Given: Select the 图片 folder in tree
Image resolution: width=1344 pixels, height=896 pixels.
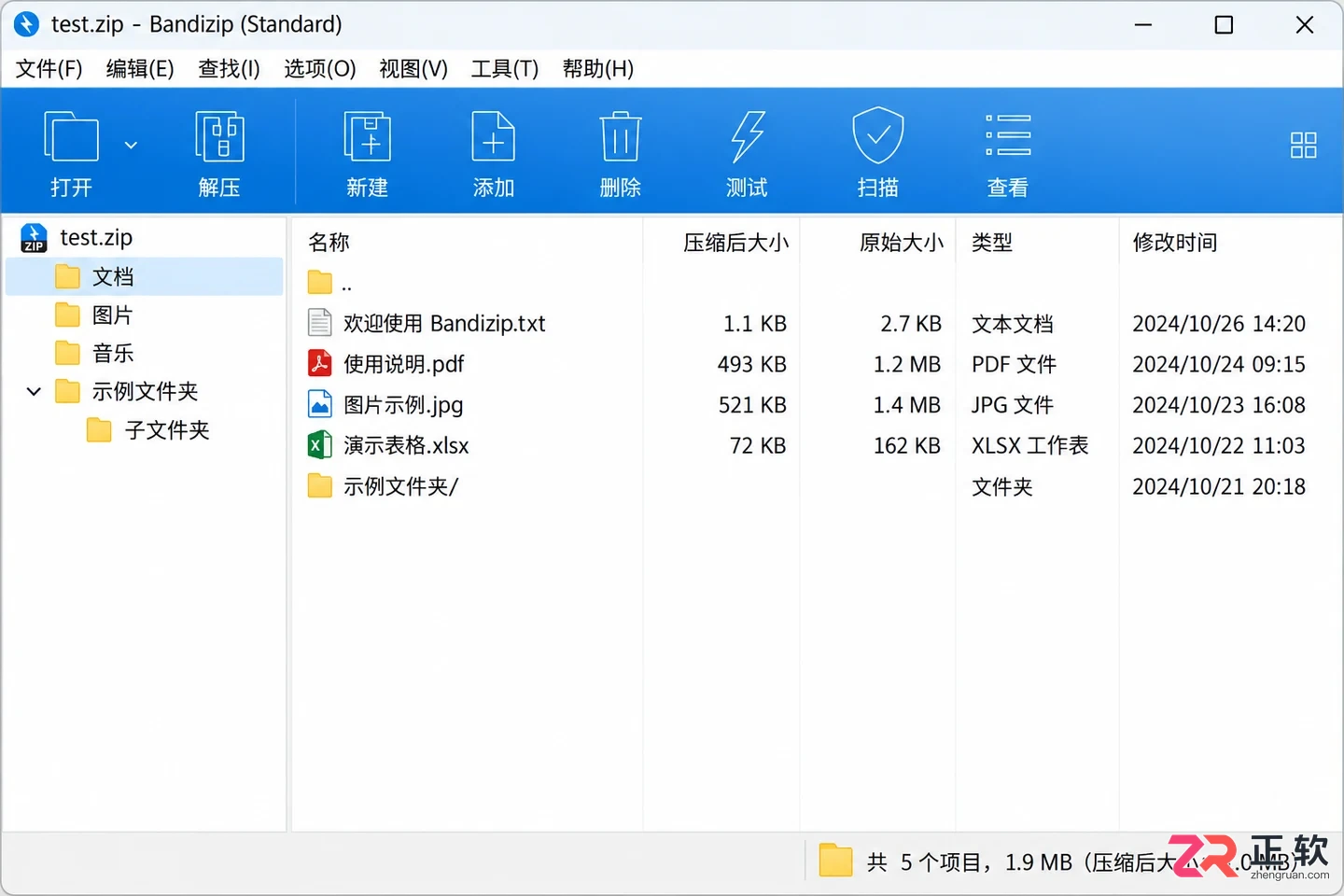Looking at the screenshot, I should click(x=112, y=315).
